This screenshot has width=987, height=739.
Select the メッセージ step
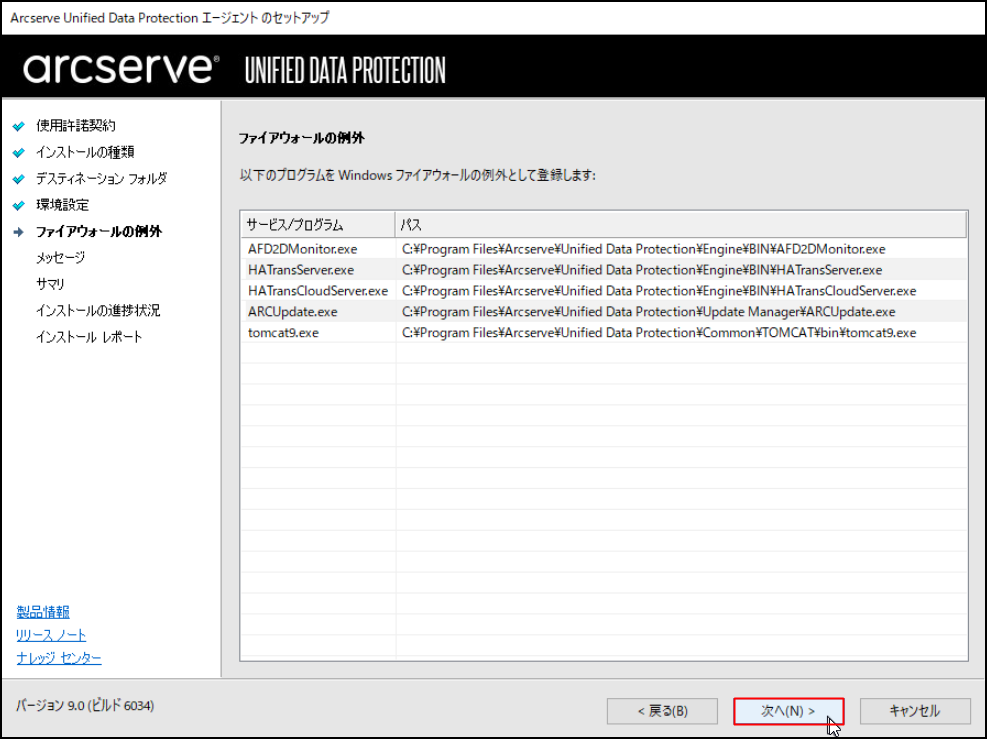point(60,257)
